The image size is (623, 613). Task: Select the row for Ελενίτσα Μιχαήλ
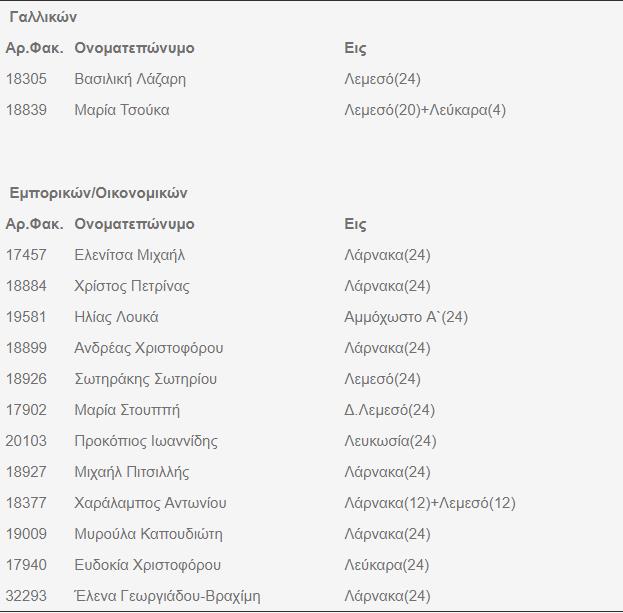coord(130,255)
